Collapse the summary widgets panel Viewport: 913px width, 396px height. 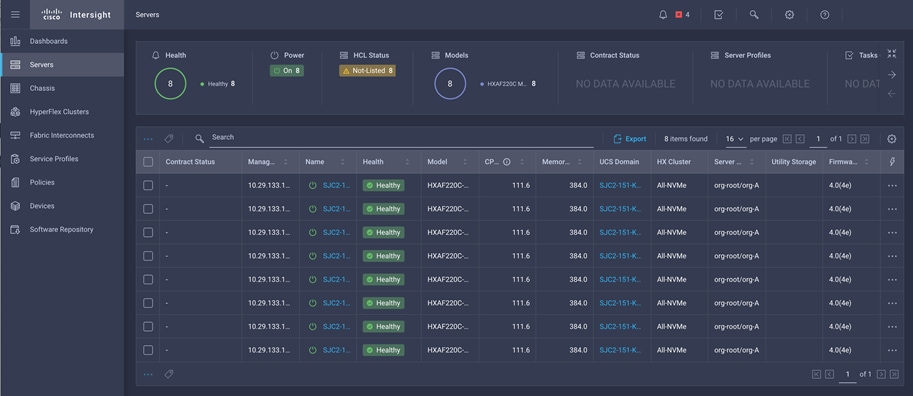[x=891, y=54]
